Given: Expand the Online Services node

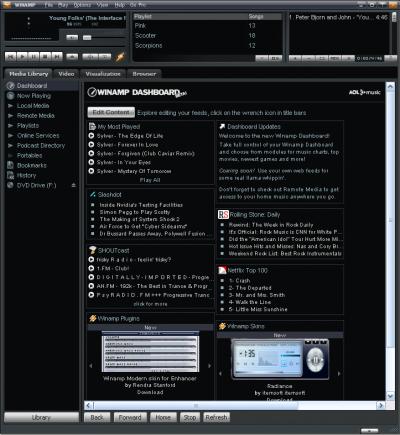Looking at the screenshot, I should pos(11,136).
